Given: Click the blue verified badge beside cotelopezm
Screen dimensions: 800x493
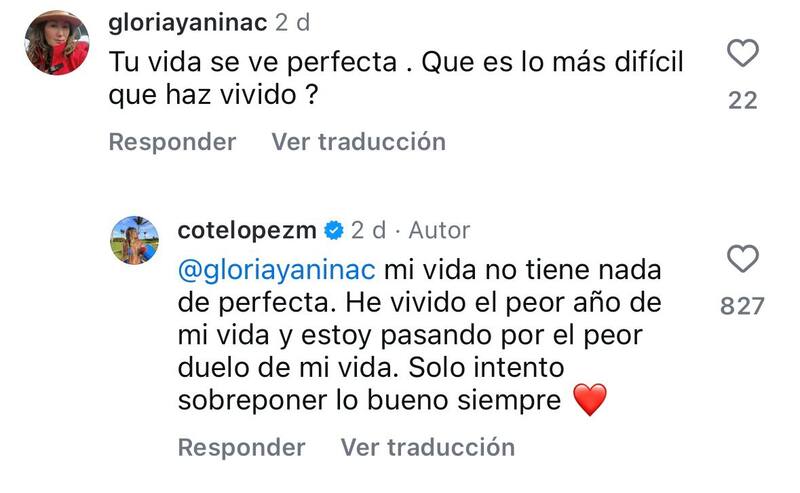Looking at the screenshot, I should [334, 231].
